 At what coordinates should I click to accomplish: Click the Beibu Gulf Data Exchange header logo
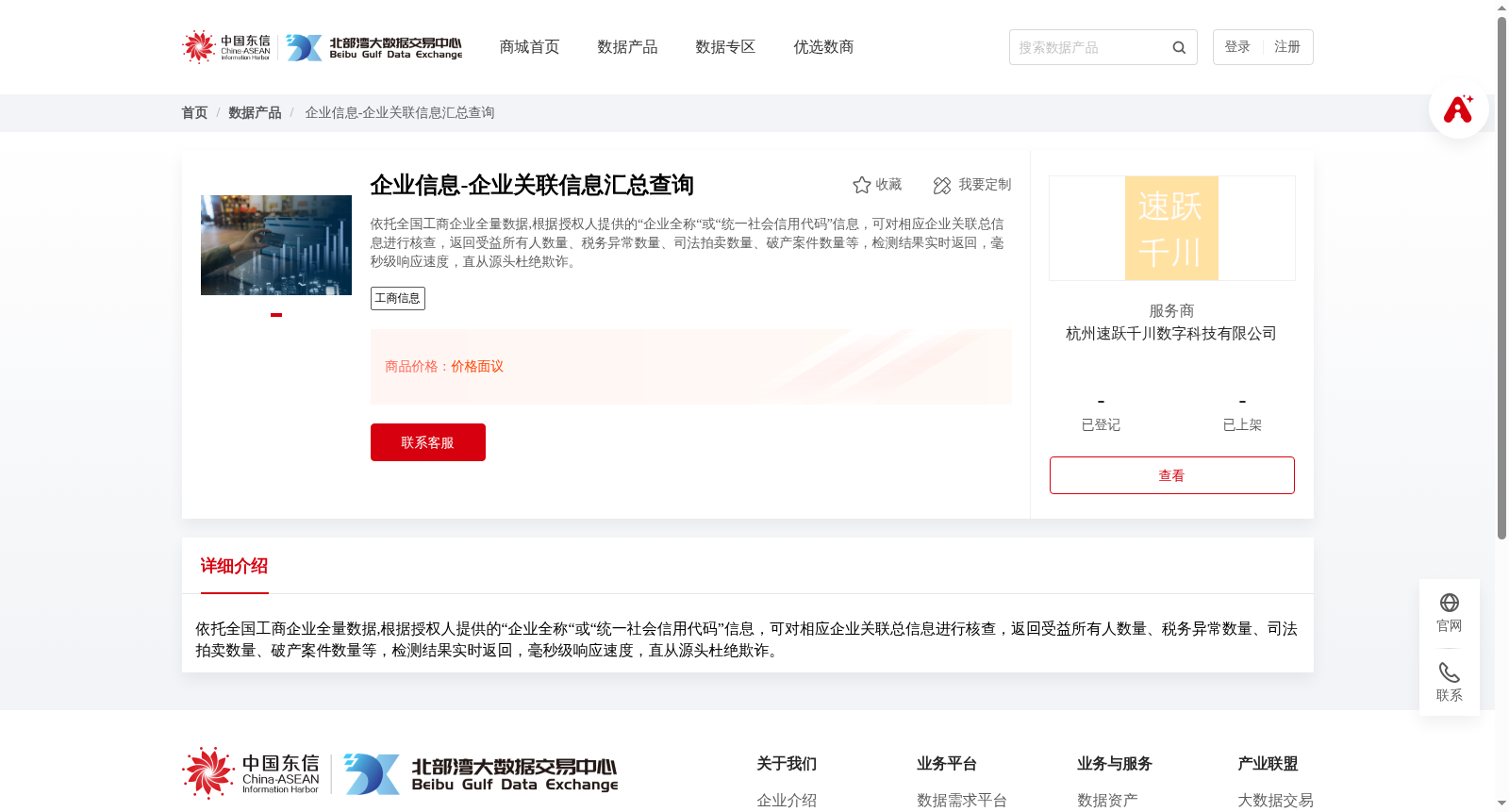coord(374,48)
